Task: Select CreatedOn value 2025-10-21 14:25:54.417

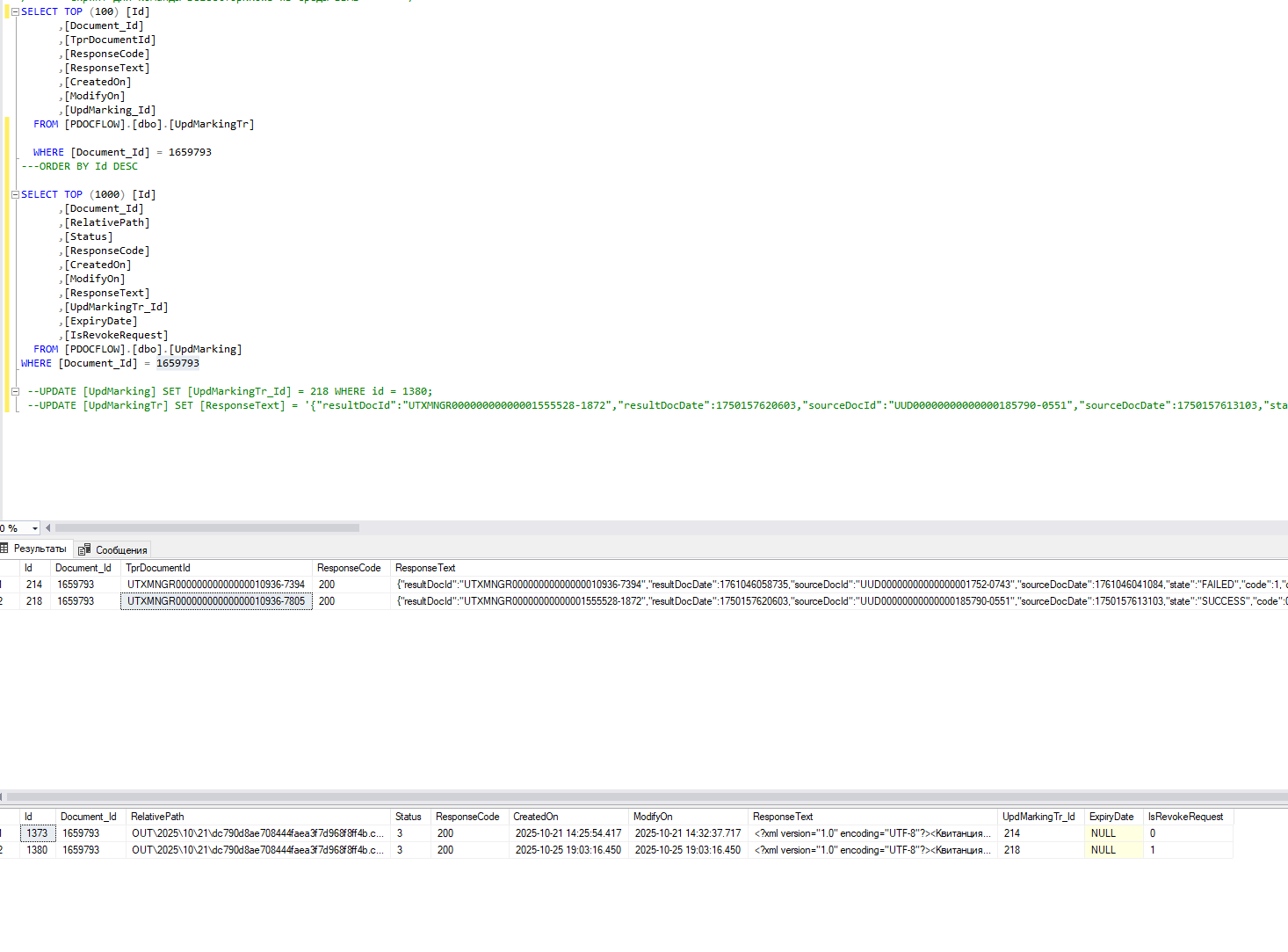Action: 568,833
